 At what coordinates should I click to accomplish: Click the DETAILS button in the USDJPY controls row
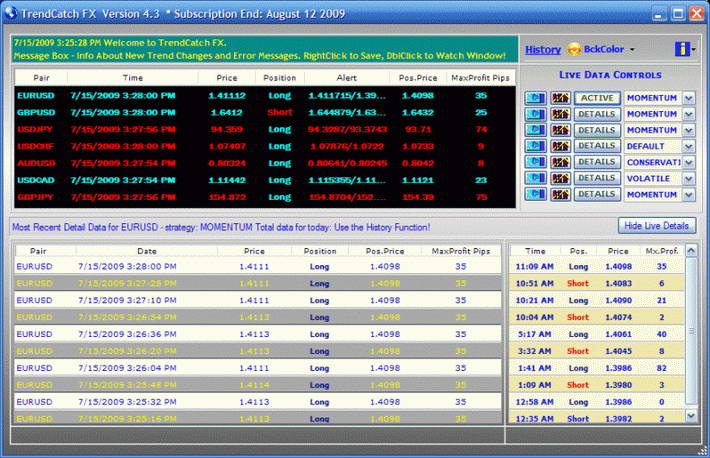[x=597, y=130]
